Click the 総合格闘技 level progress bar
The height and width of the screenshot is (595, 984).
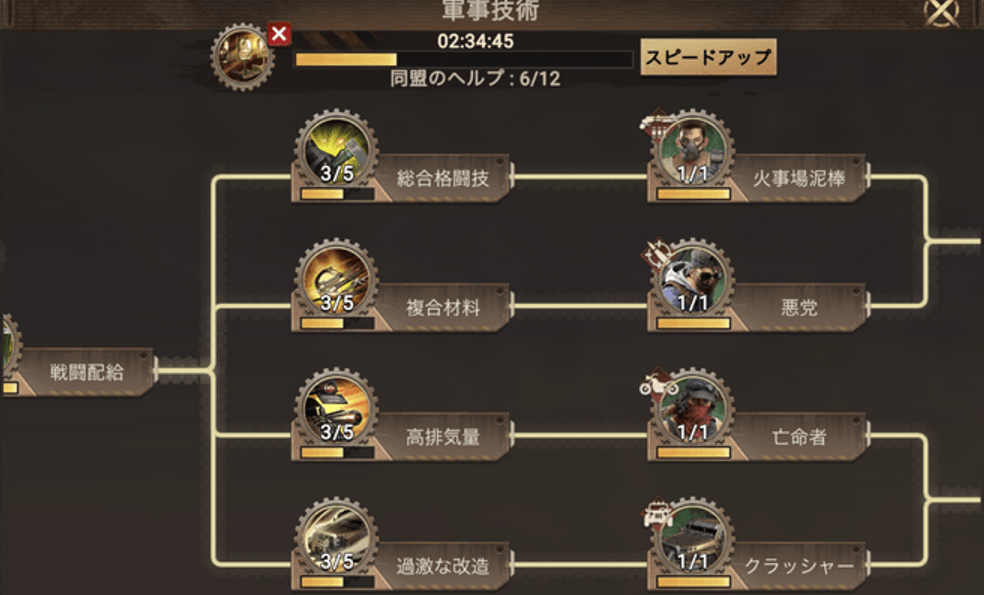tap(337, 194)
